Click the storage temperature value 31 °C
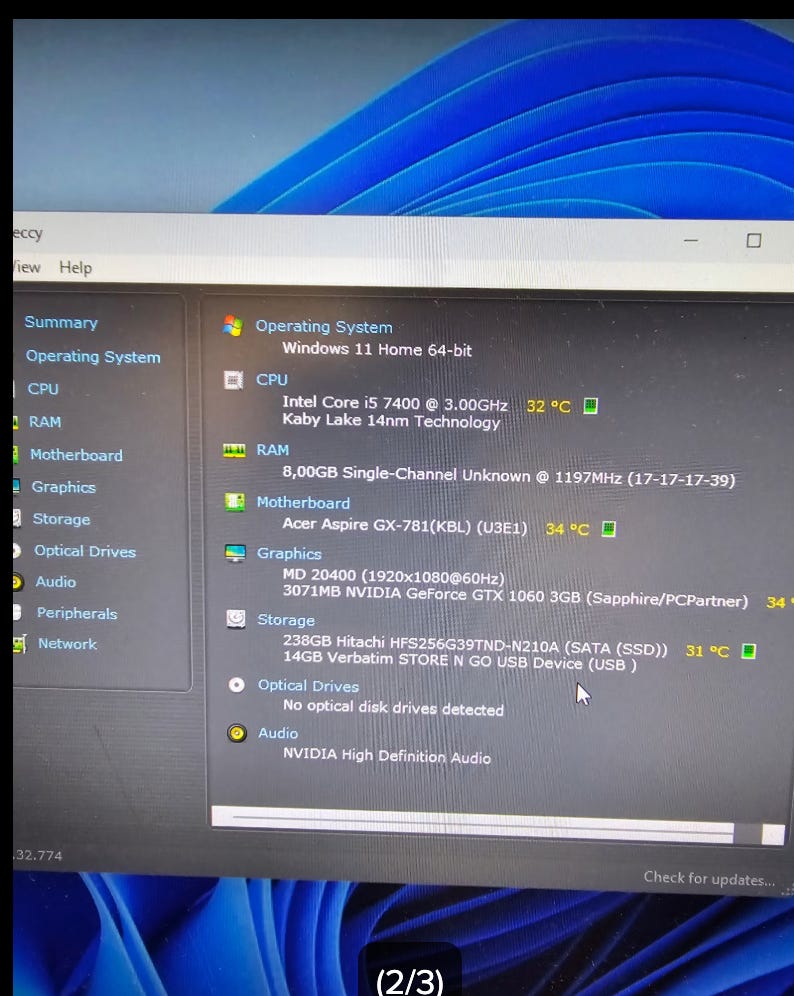The height and width of the screenshot is (996, 794). pos(708,650)
